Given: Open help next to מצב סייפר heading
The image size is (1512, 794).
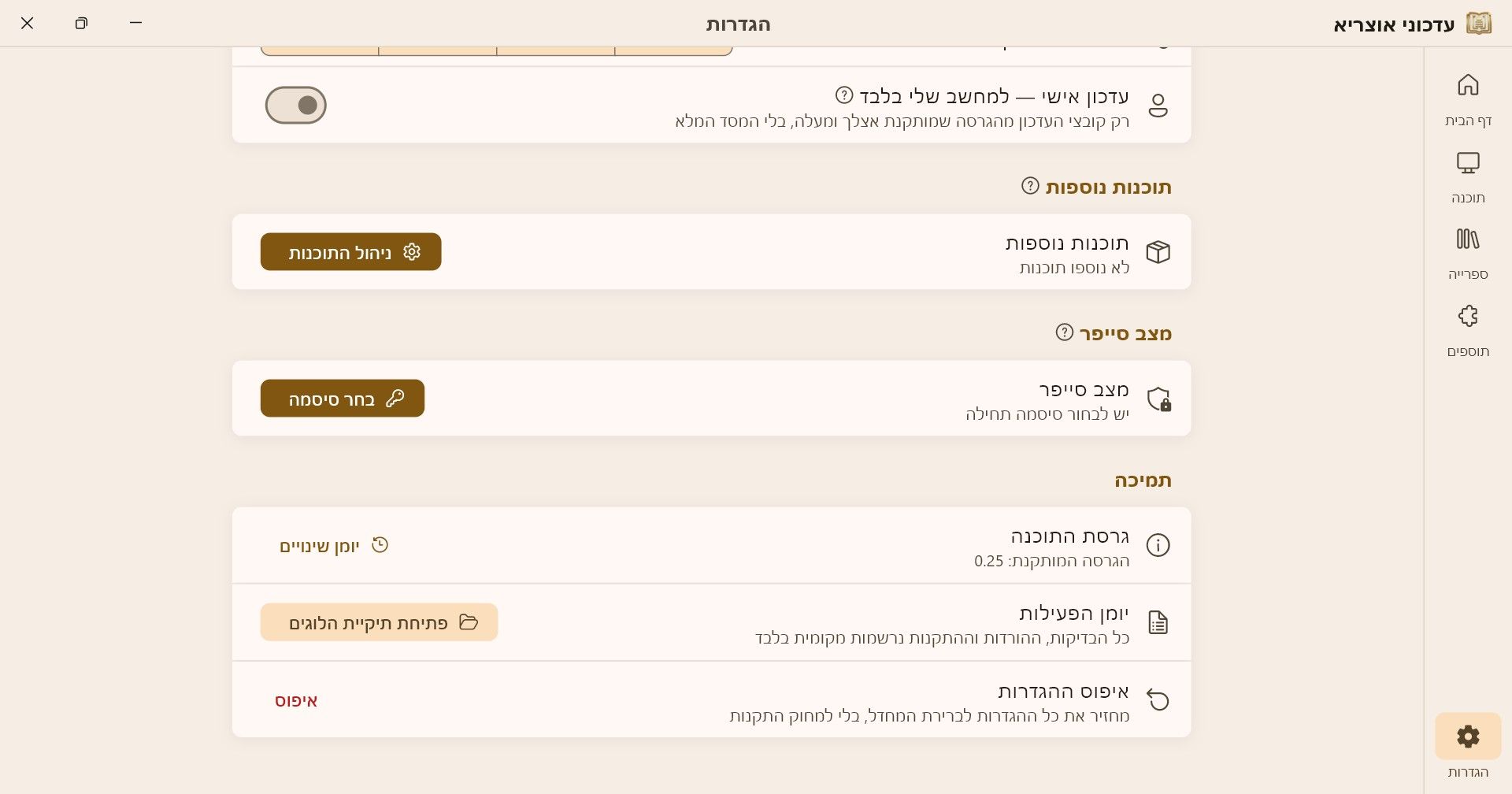Looking at the screenshot, I should pyautogui.click(x=1064, y=332).
